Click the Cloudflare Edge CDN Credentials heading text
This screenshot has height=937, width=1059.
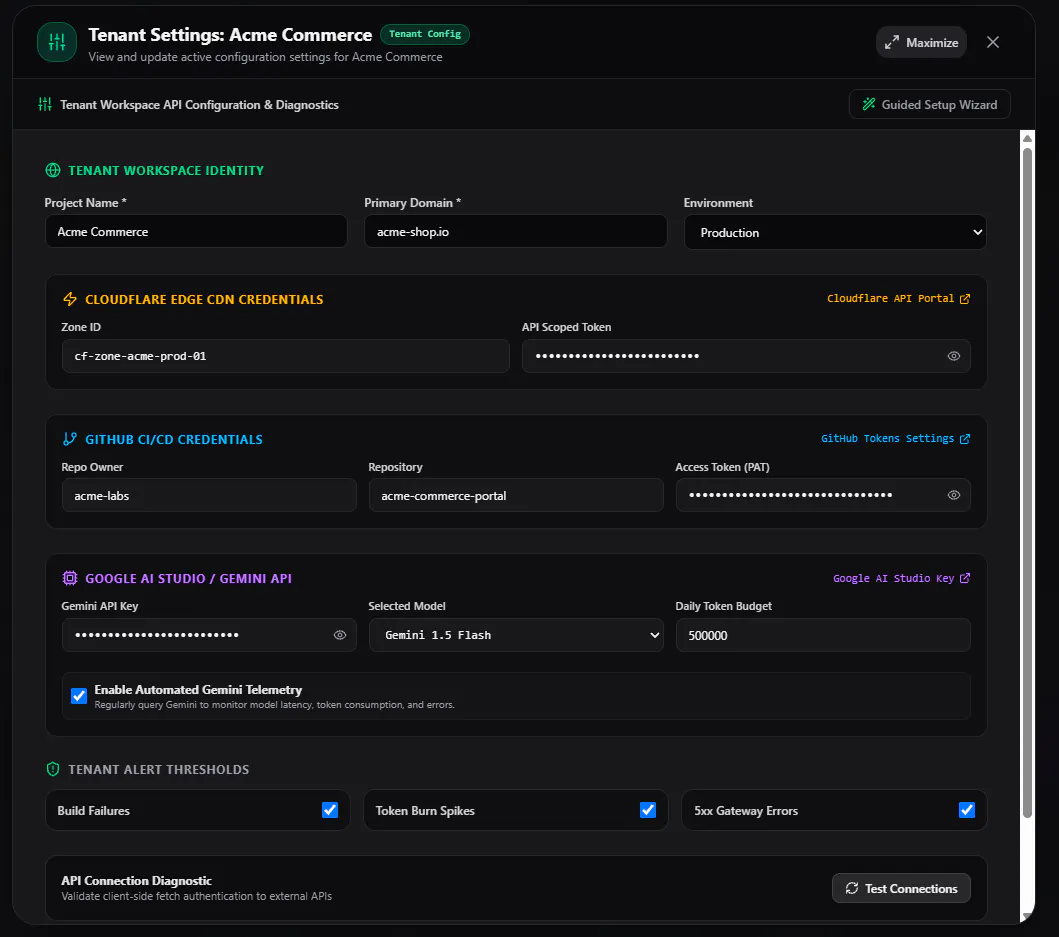pos(204,299)
